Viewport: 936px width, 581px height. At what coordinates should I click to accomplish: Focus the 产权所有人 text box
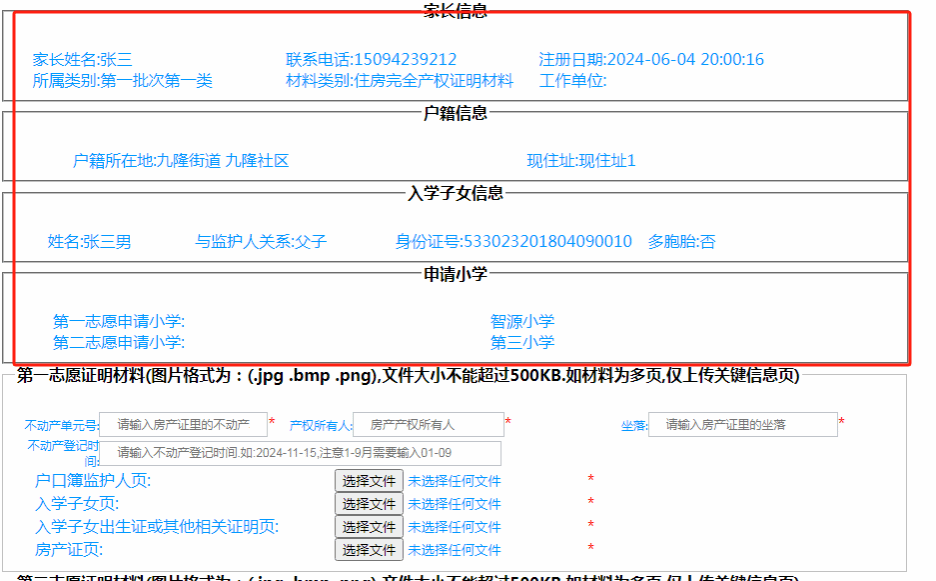pyautogui.click(x=428, y=425)
